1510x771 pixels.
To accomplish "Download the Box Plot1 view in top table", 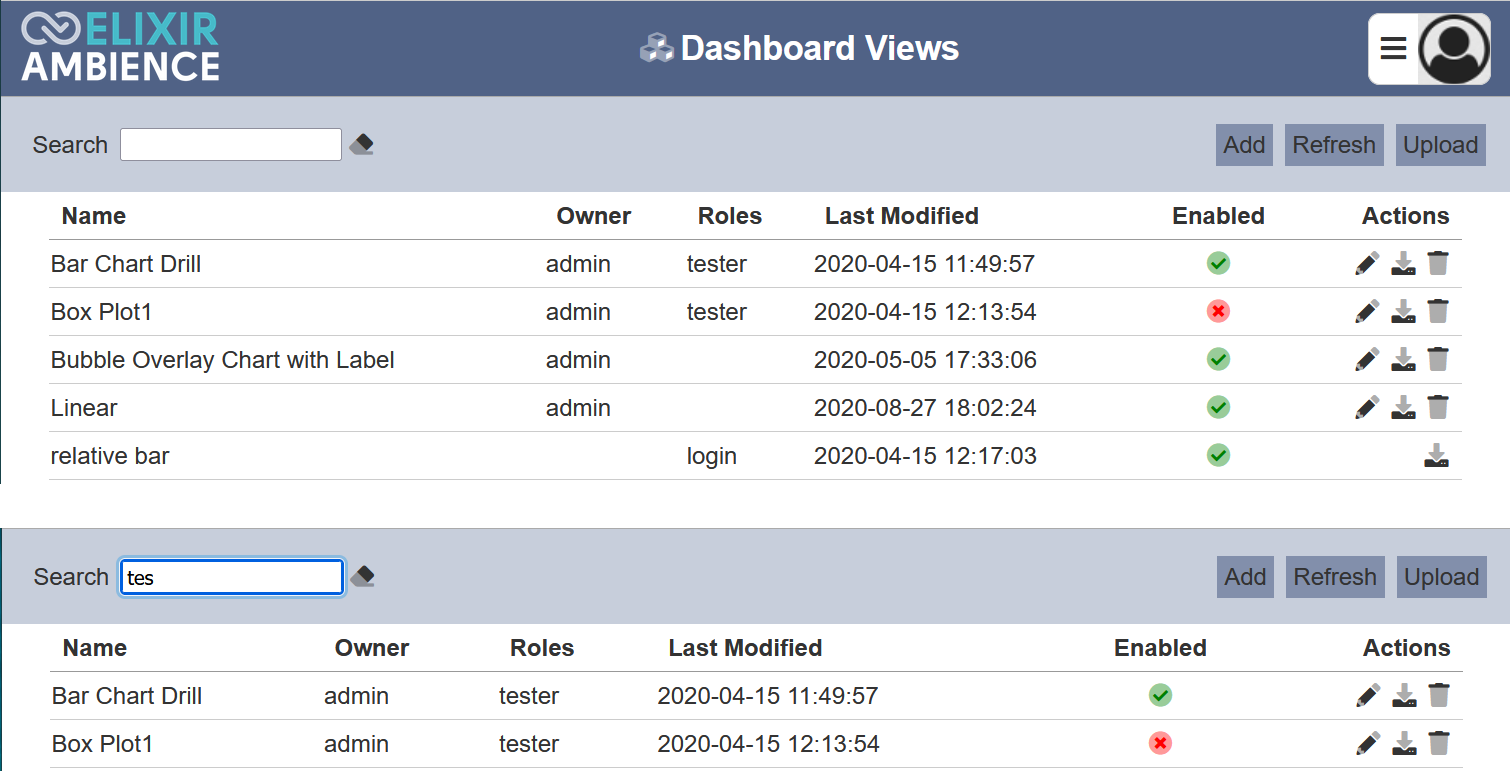I will click(1404, 312).
